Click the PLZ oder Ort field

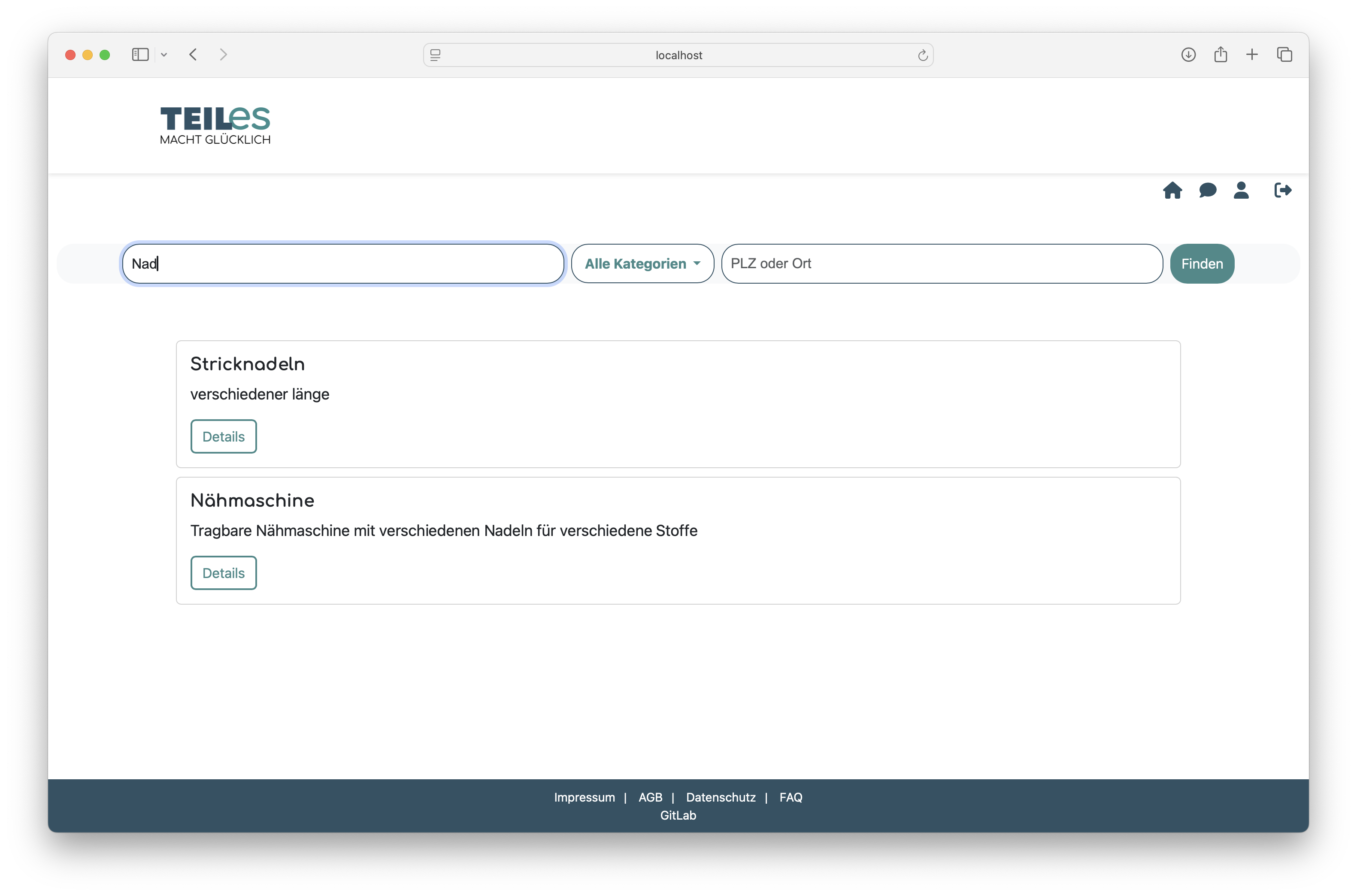[x=942, y=263]
